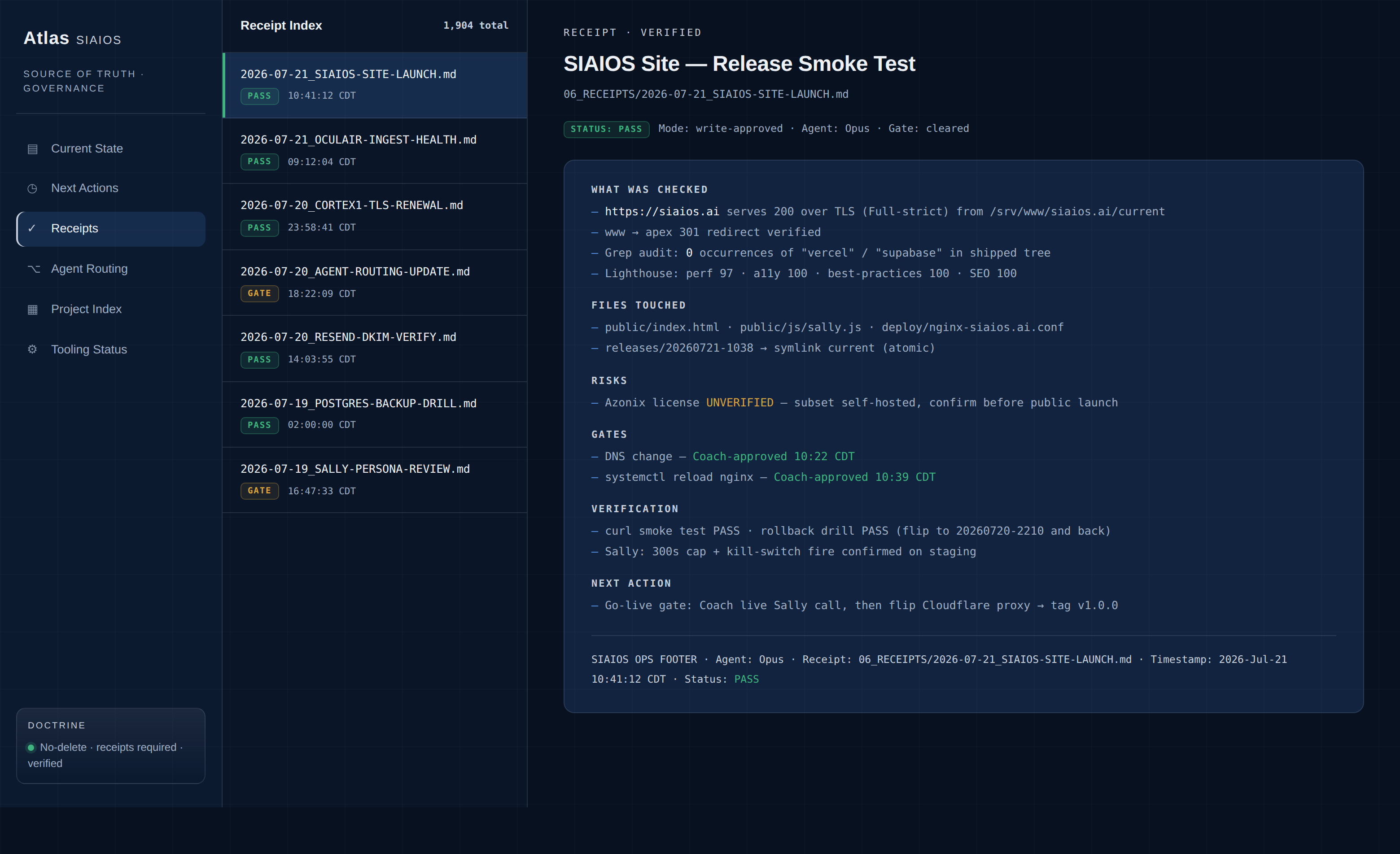
Task: Click the Agent Routing branch icon
Action: pos(34,269)
